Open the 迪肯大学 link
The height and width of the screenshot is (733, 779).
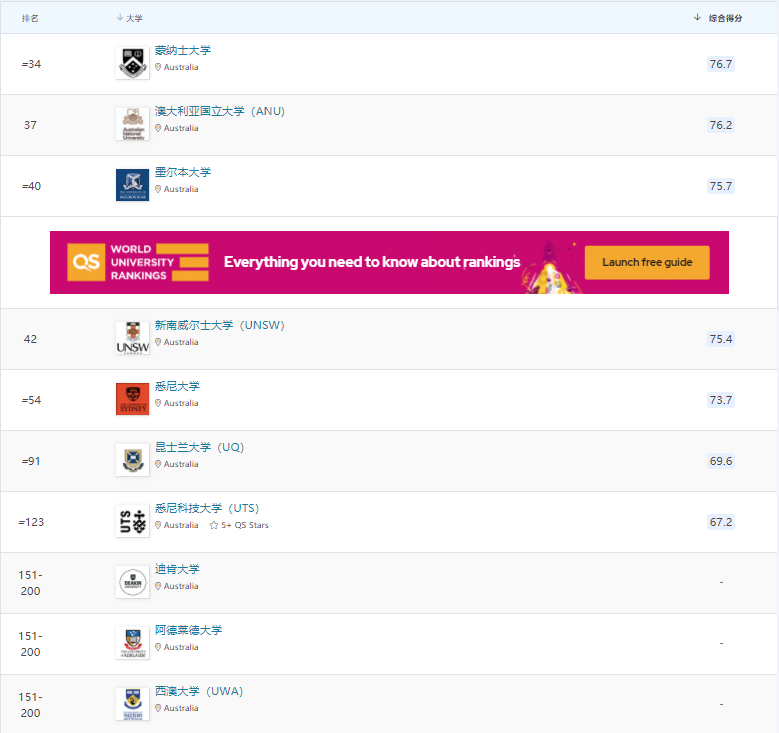click(177, 570)
